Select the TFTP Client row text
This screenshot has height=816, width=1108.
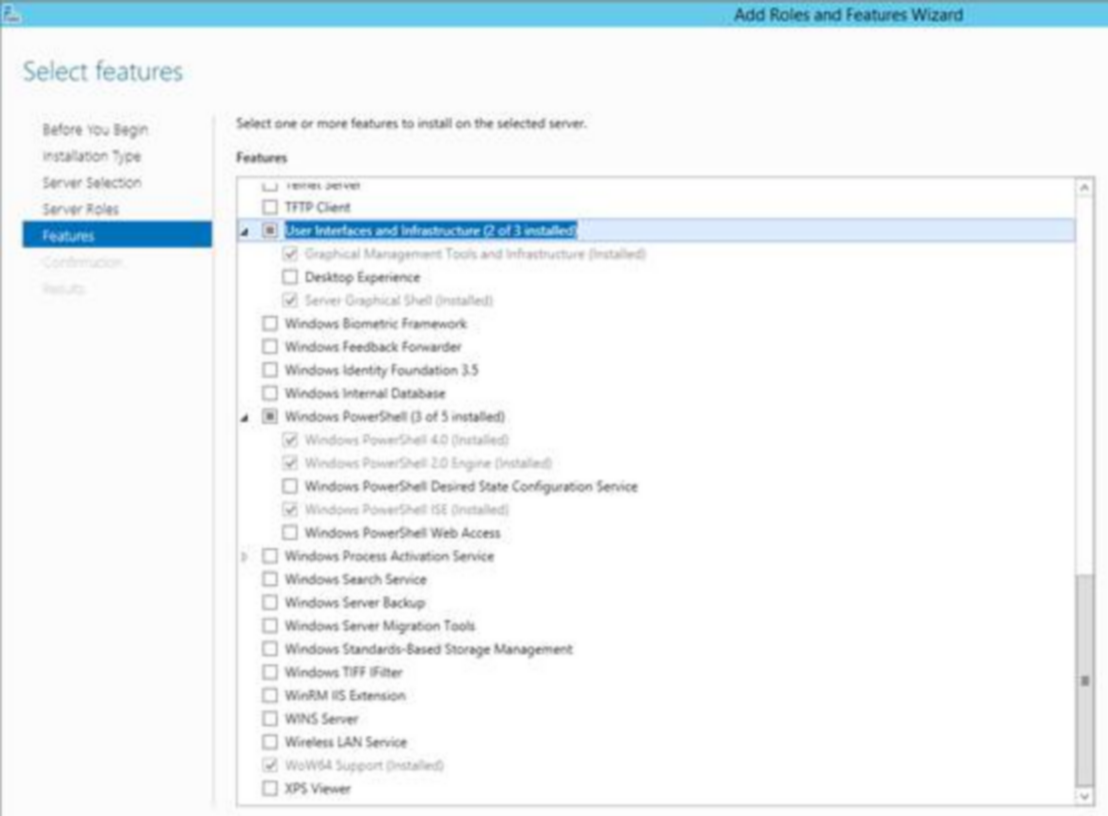click(317, 207)
